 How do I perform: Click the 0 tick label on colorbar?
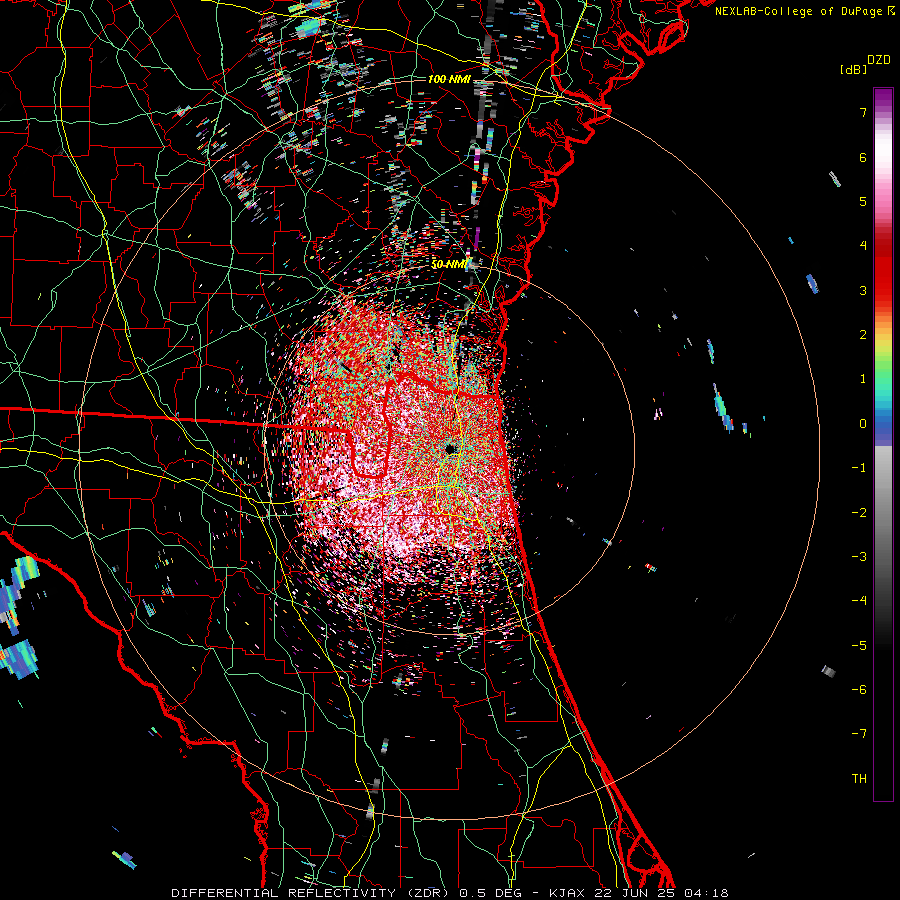[x=863, y=423]
